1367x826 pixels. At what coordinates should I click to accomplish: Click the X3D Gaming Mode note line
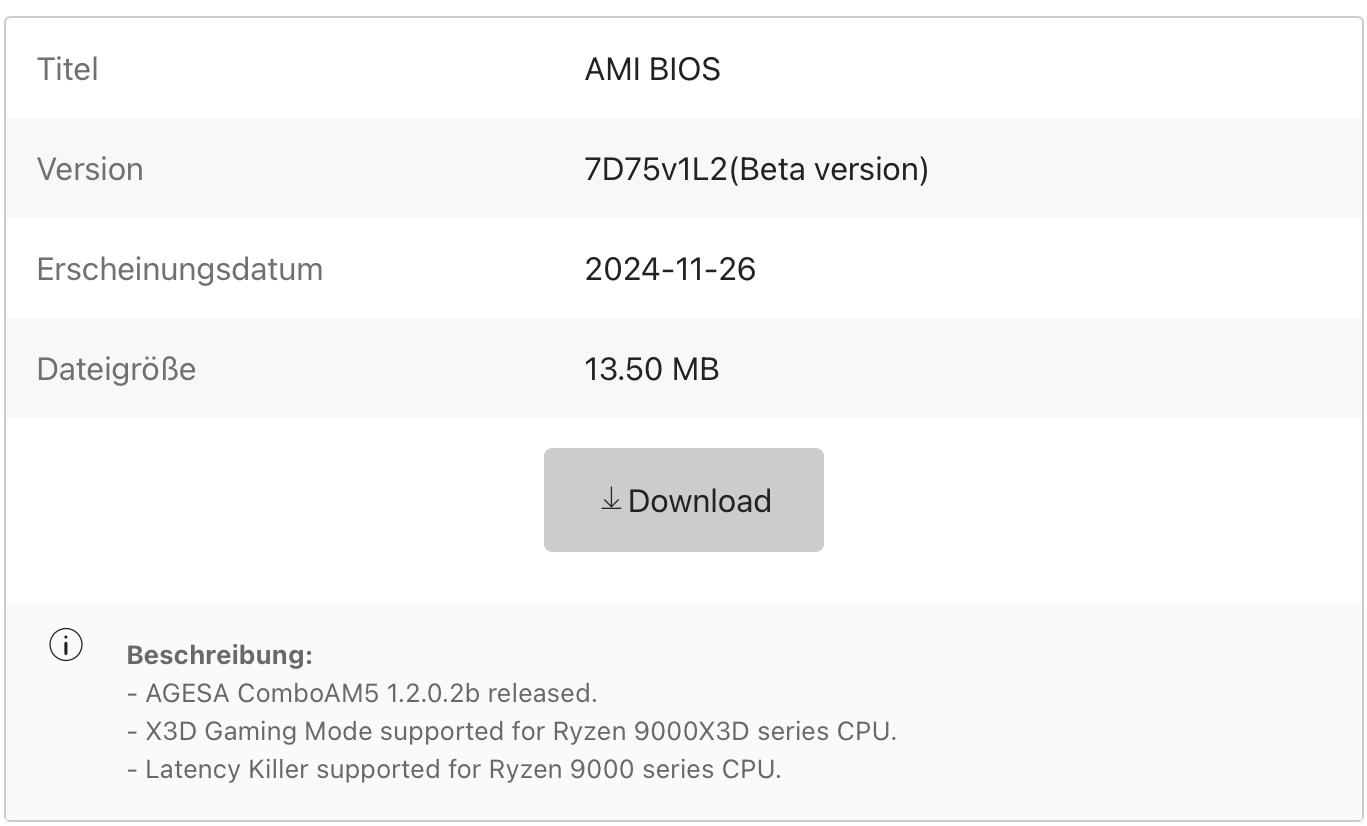(x=512, y=731)
